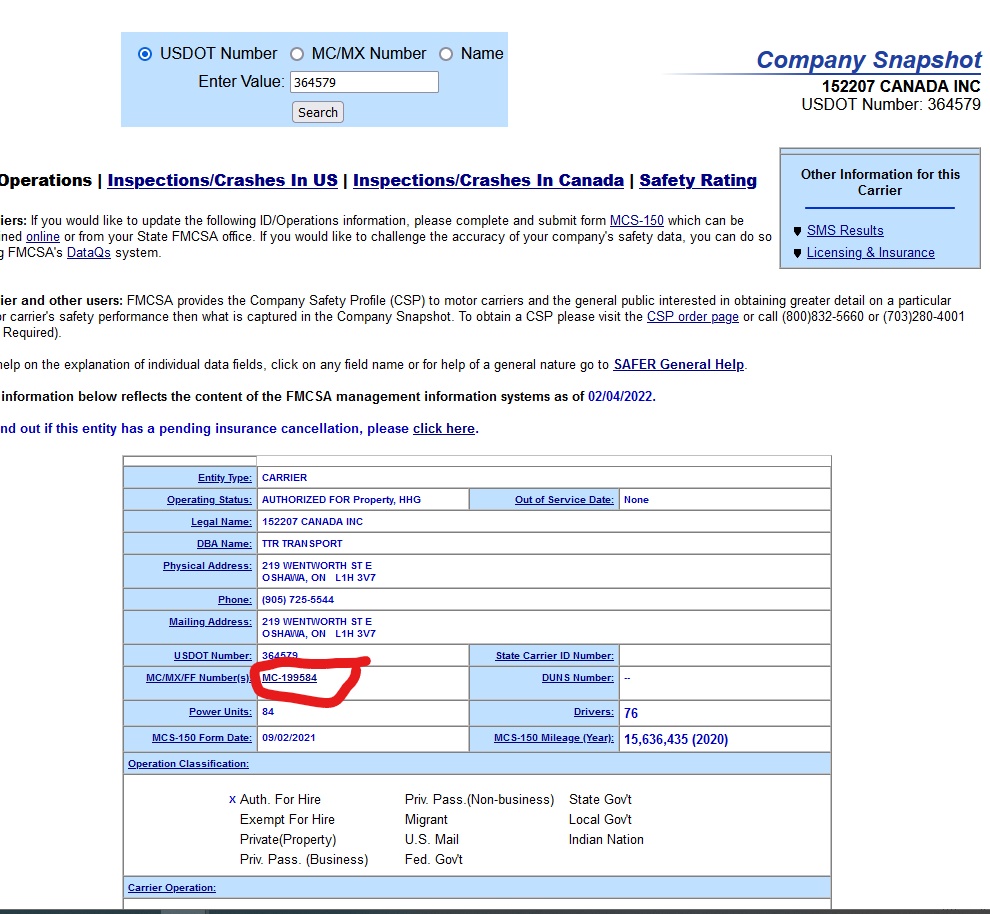Open Inspections/Crashes In Canada
Image resolution: width=990 pixels, height=914 pixels.
coord(489,180)
